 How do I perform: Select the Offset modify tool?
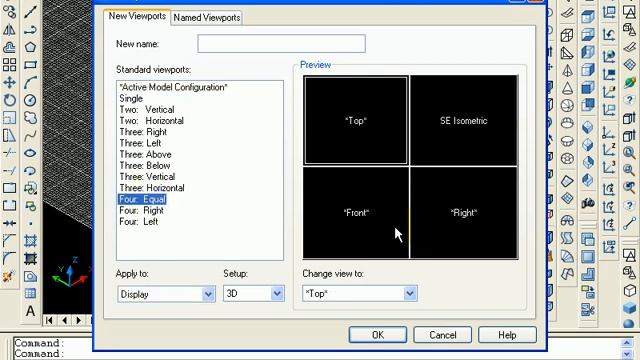click(9, 47)
